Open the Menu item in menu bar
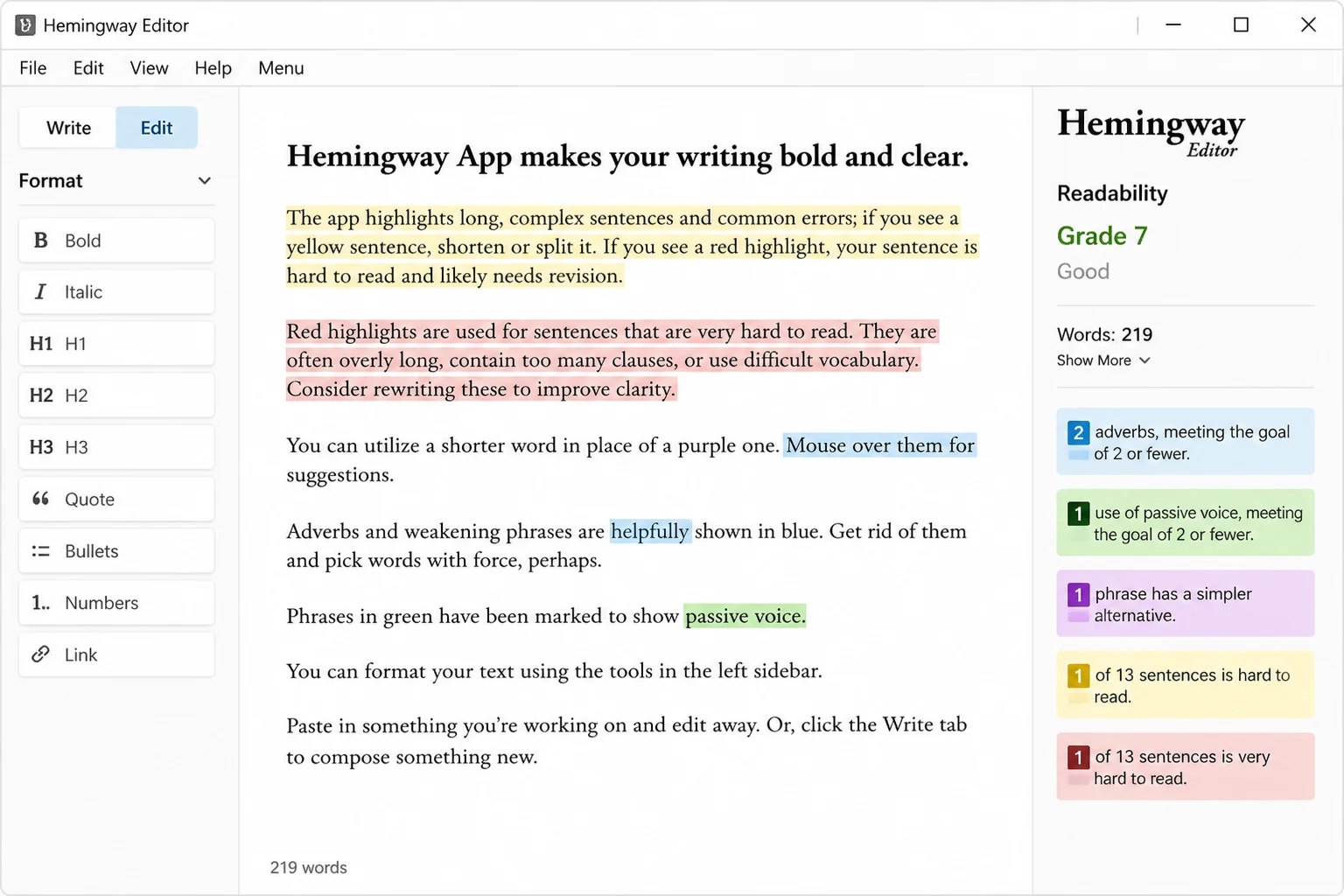The height and width of the screenshot is (896, 1344). [x=281, y=68]
